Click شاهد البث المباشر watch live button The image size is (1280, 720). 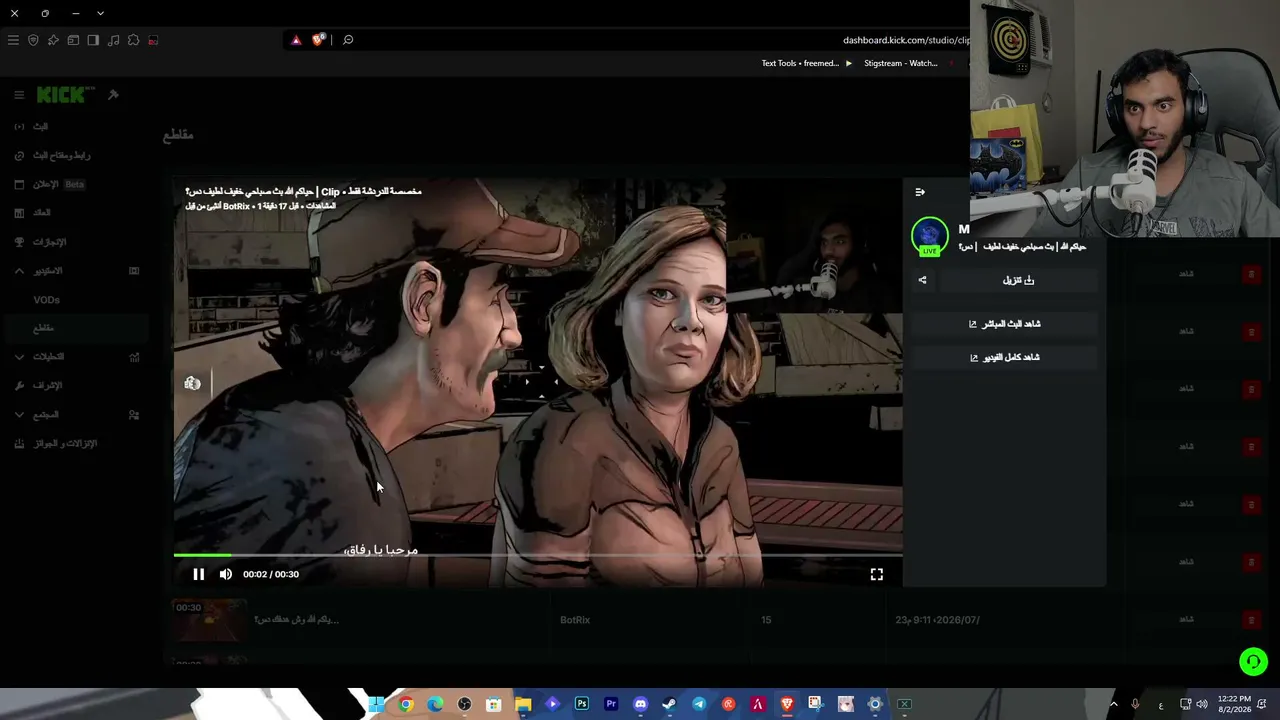[x=1004, y=324]
